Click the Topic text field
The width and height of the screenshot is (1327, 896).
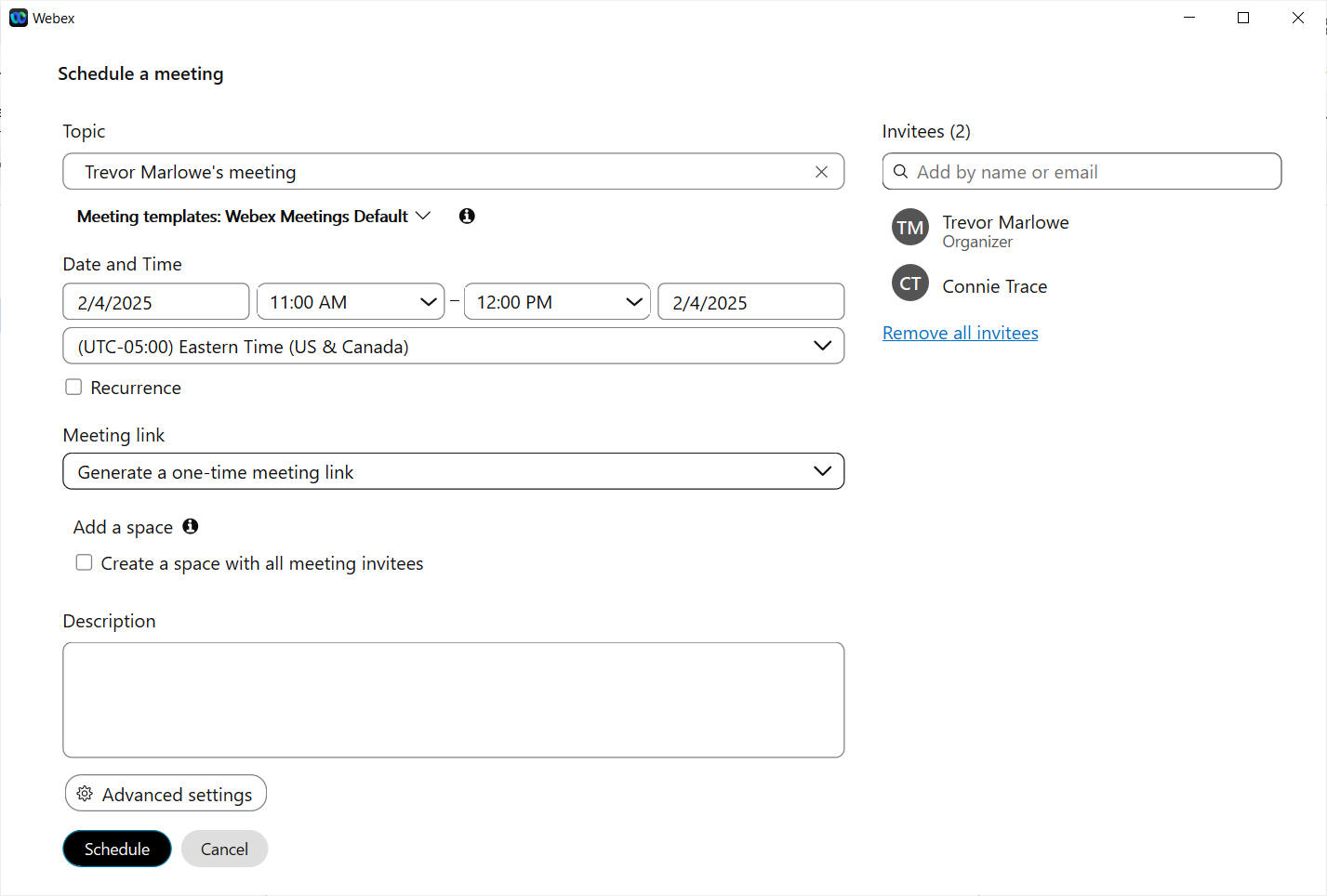tap(454, 171)
